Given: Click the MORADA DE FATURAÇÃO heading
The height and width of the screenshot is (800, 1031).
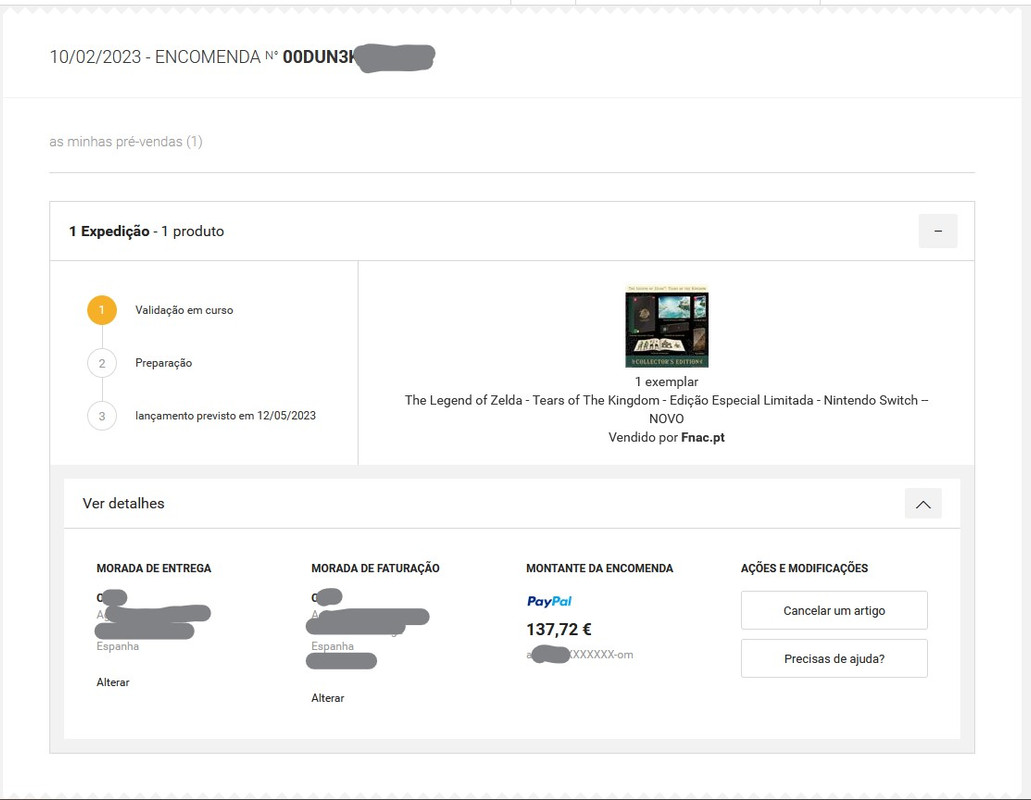Looking at the screenshot, I should tap(375, 568).
